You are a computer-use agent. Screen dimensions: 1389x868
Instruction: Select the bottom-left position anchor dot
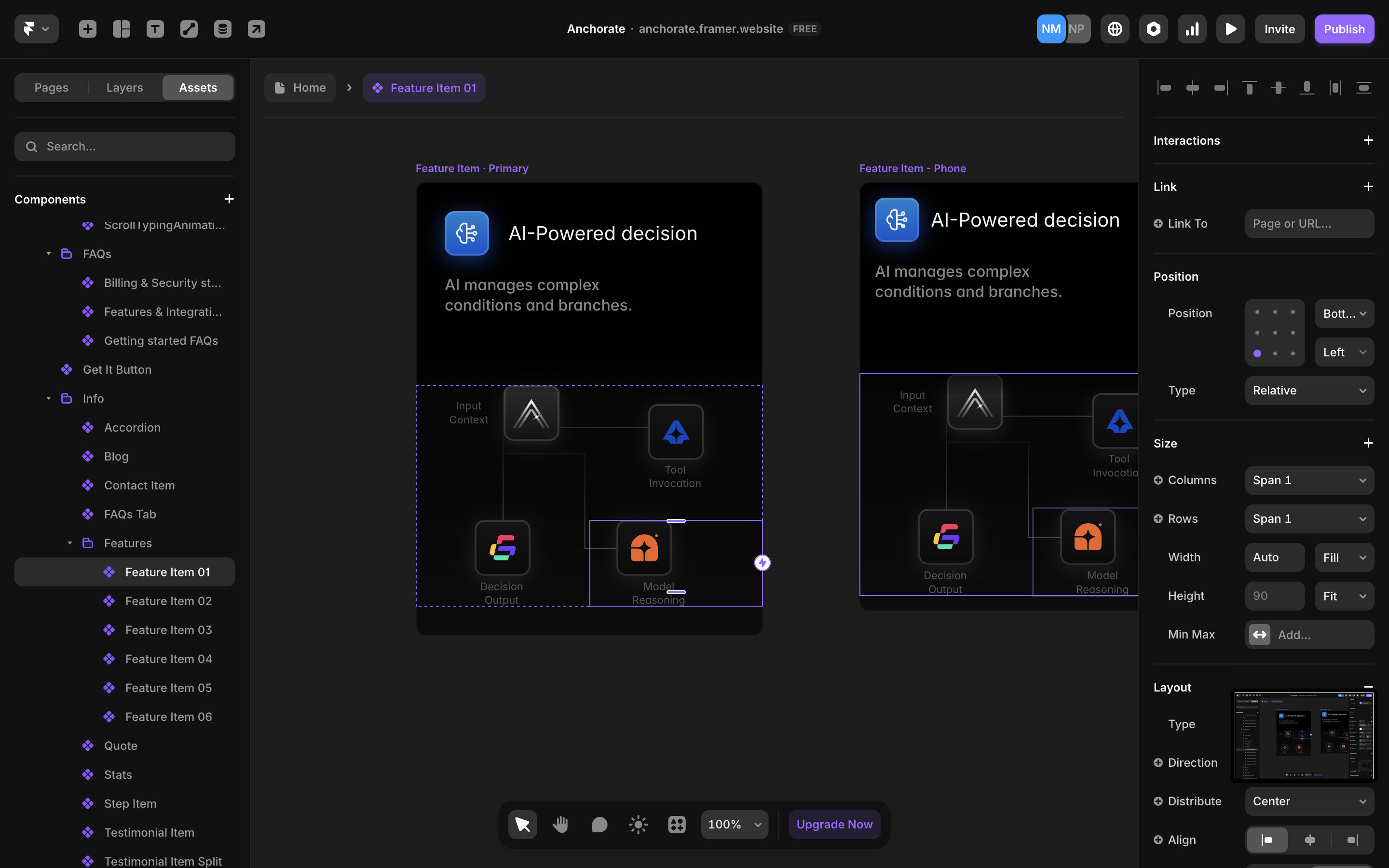(1257, 353)
